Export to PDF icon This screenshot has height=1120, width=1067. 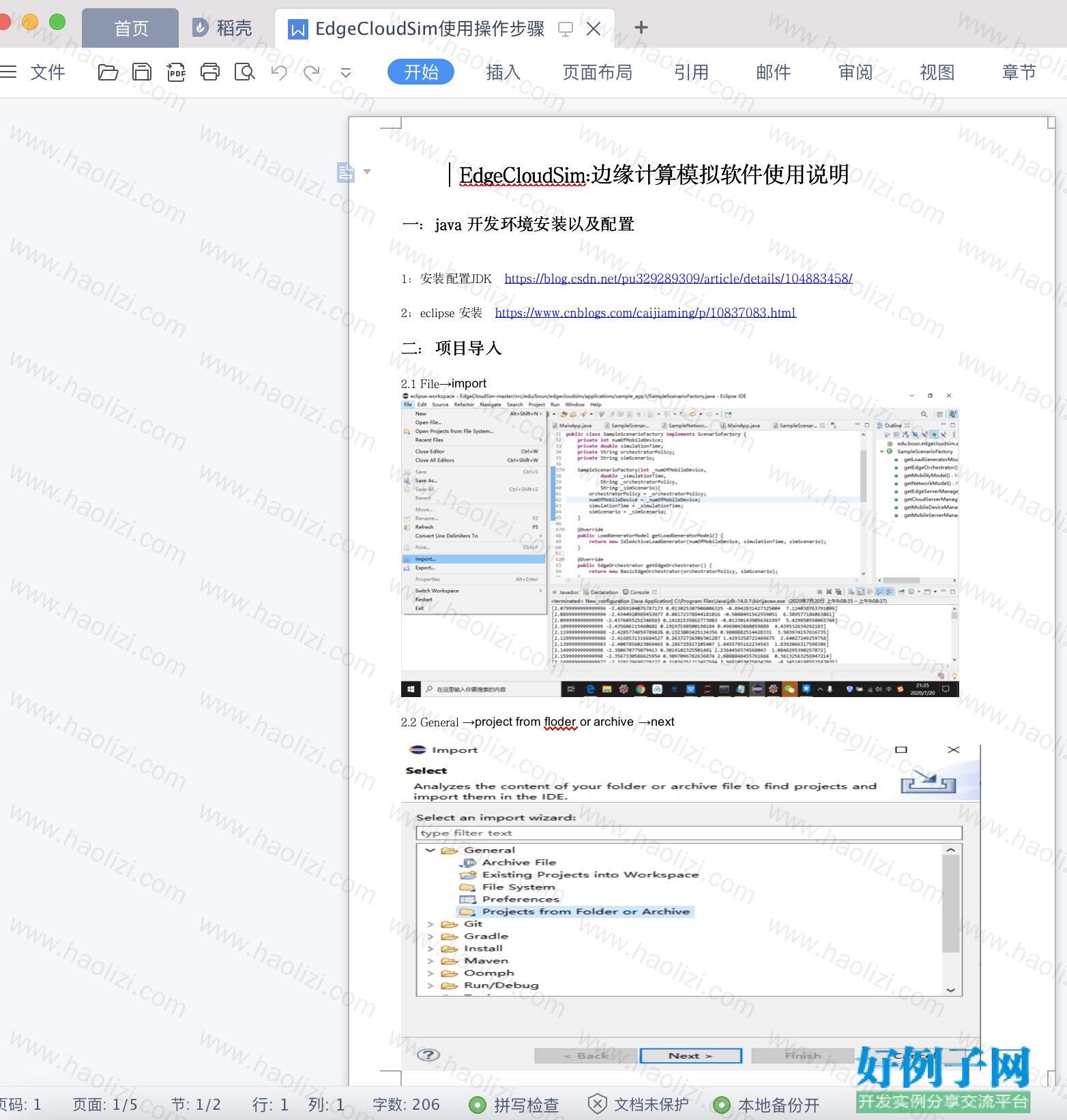coord(176,72)
